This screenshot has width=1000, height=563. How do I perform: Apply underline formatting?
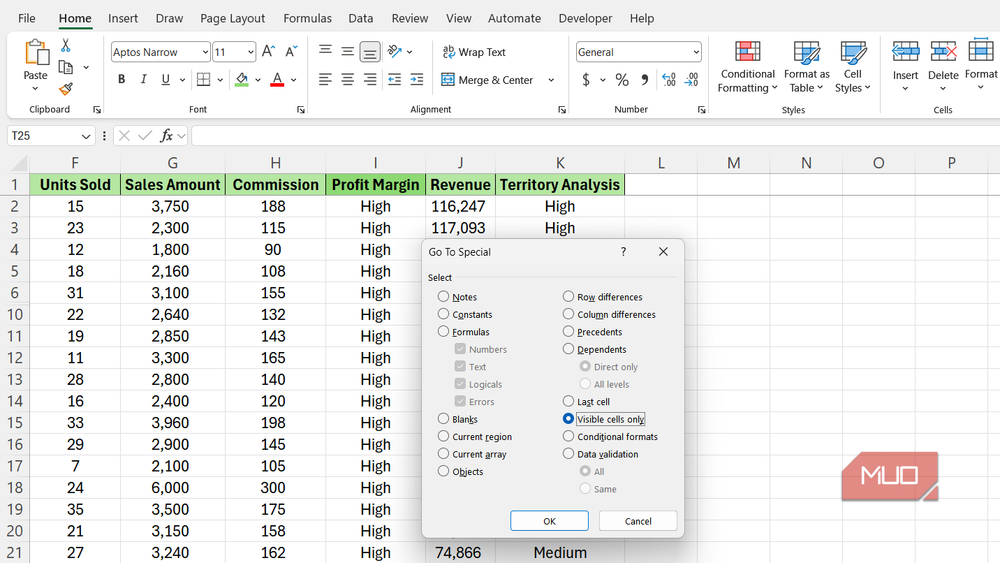(166, 80)
